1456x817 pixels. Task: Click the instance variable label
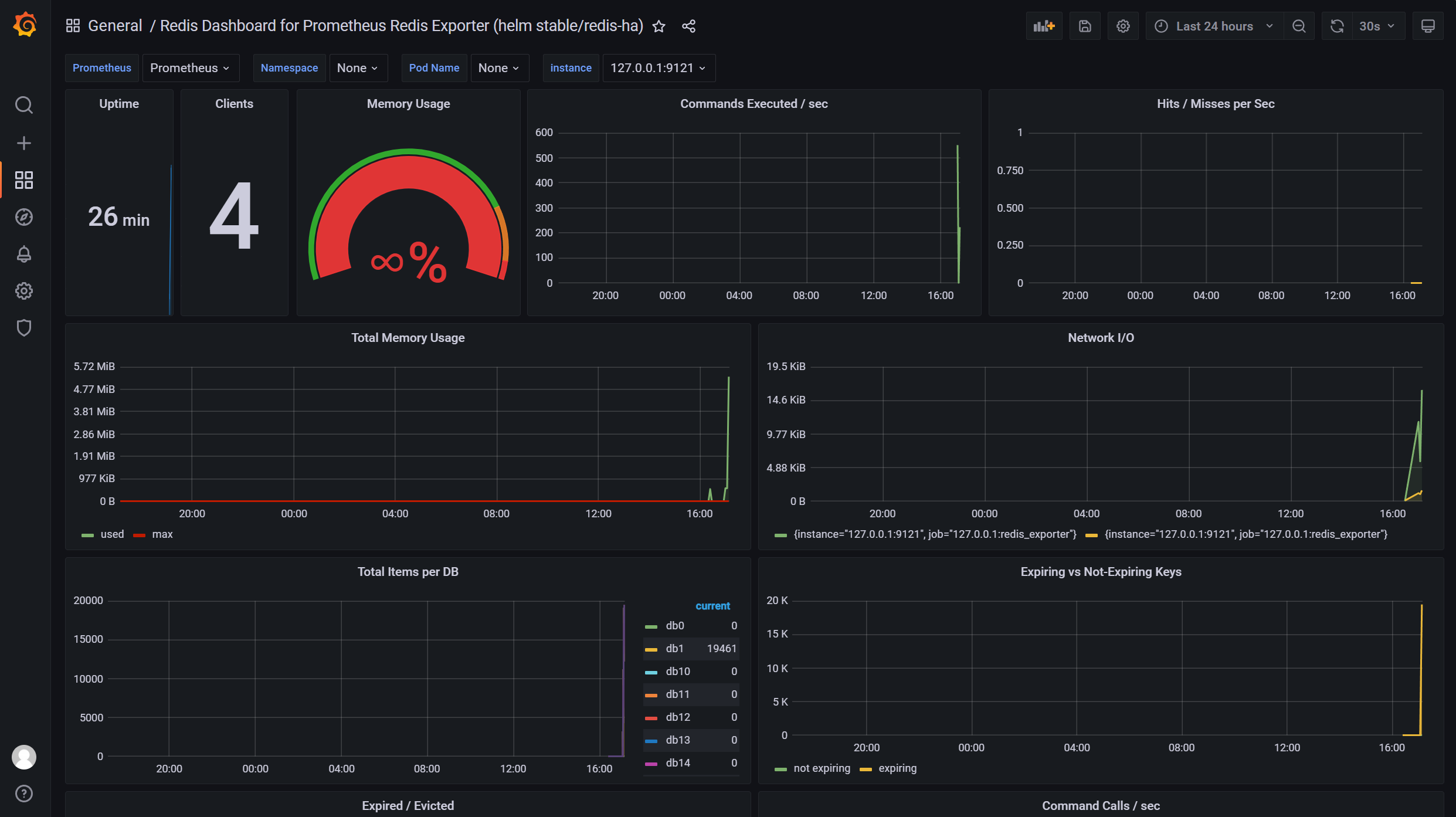[x=571, y=68]
